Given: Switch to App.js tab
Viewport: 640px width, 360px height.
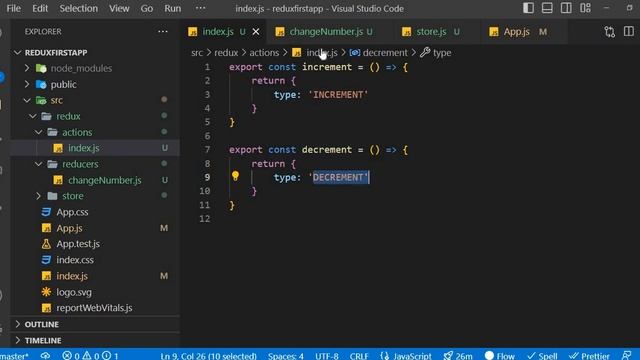Looking at the screenshot, I should (x=518, y=31).
